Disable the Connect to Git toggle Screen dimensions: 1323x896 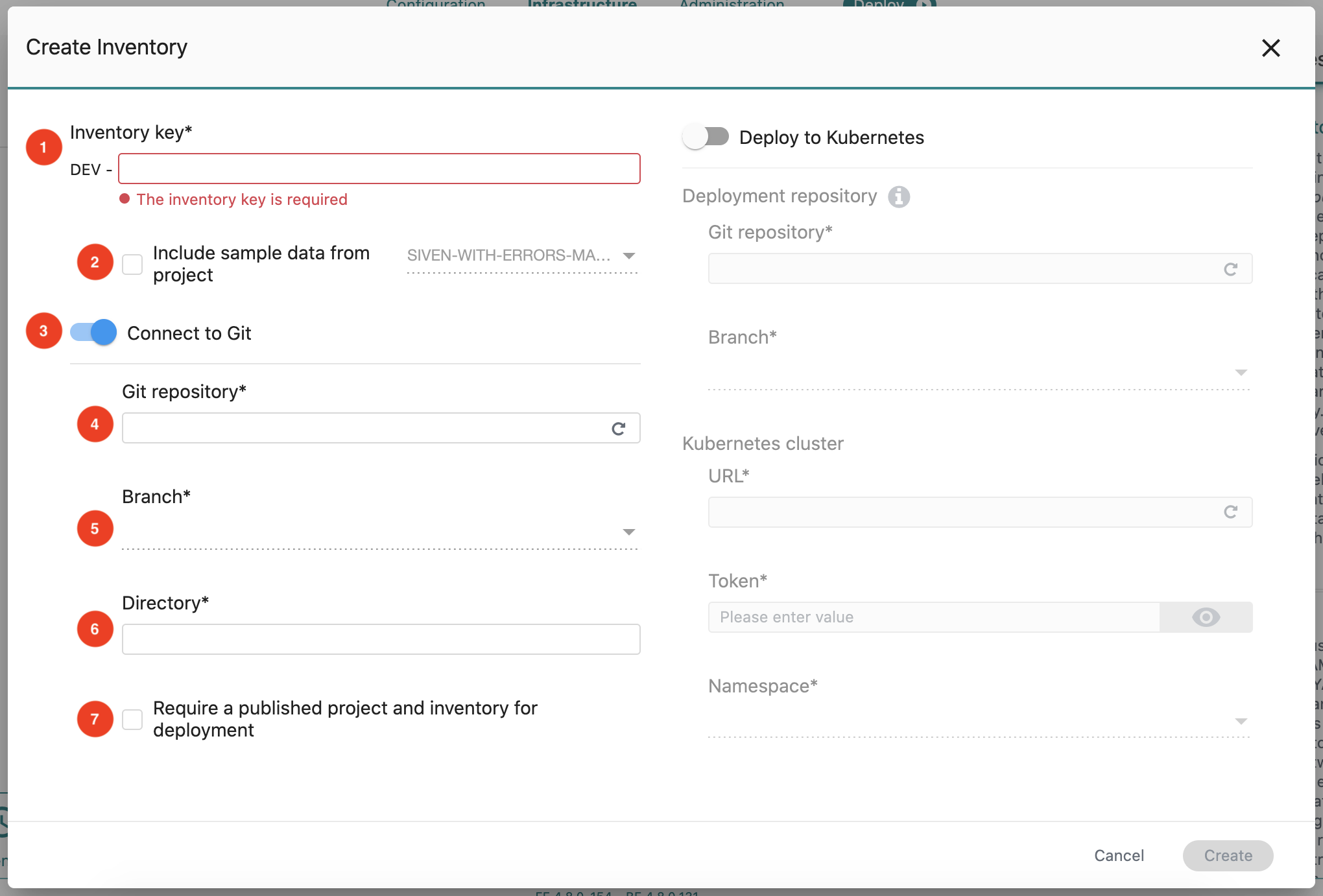(93, 333)
